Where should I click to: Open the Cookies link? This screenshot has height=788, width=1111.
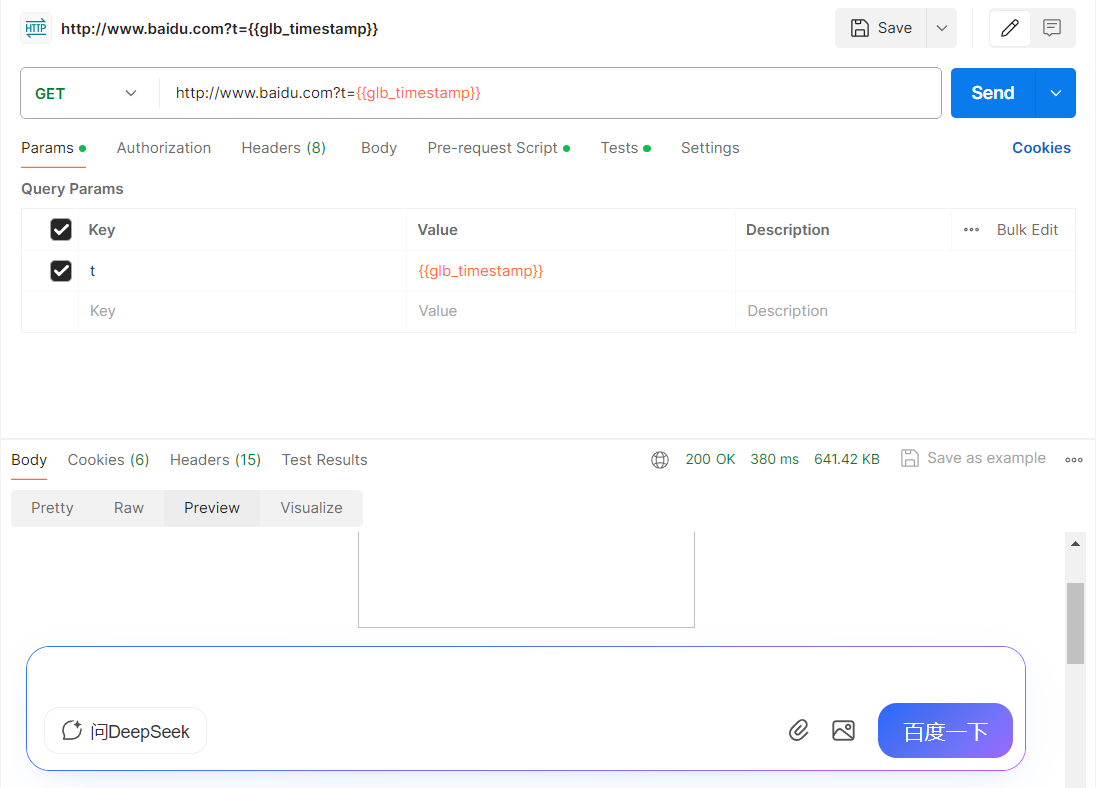(x=1041, y=148)
